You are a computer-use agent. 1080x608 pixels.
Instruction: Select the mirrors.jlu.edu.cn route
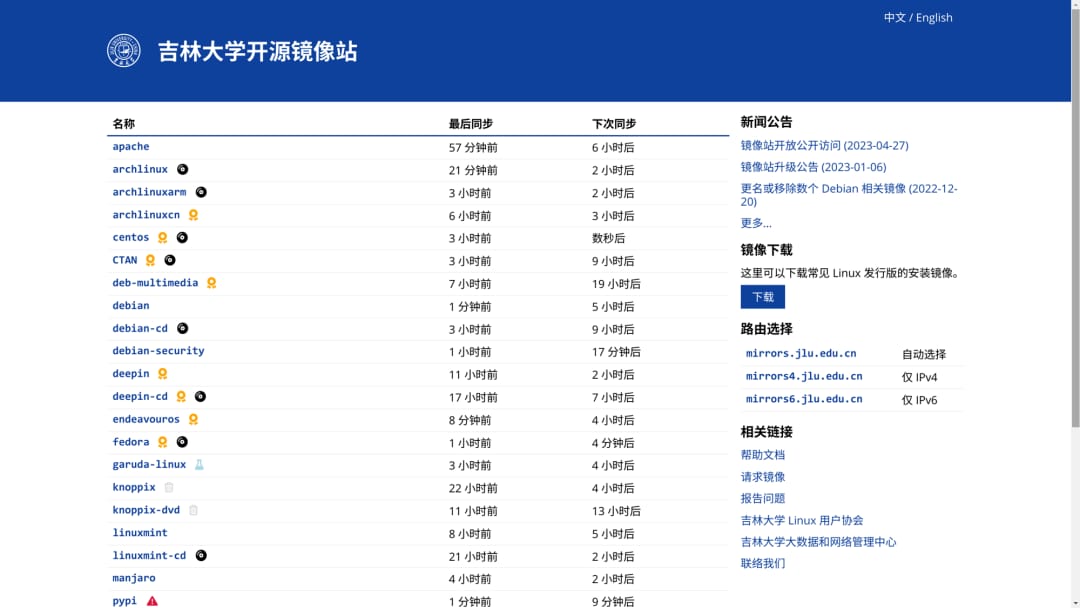pyautogui.click(x=801, y=353)
